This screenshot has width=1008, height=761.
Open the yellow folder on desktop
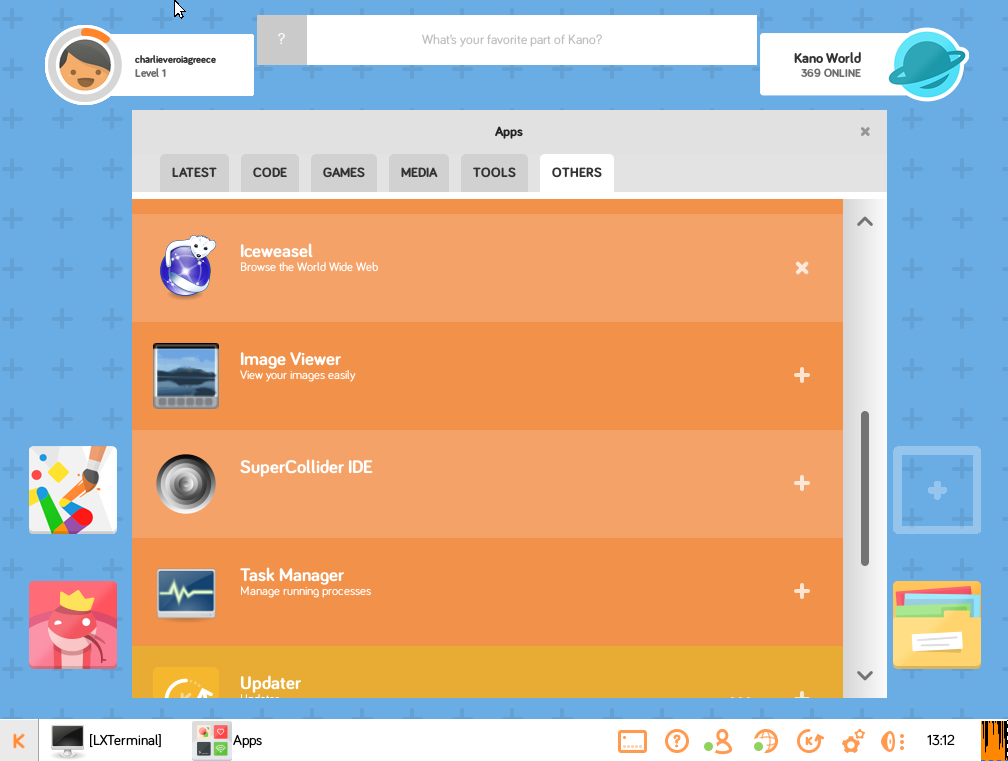tap(937, 625)
